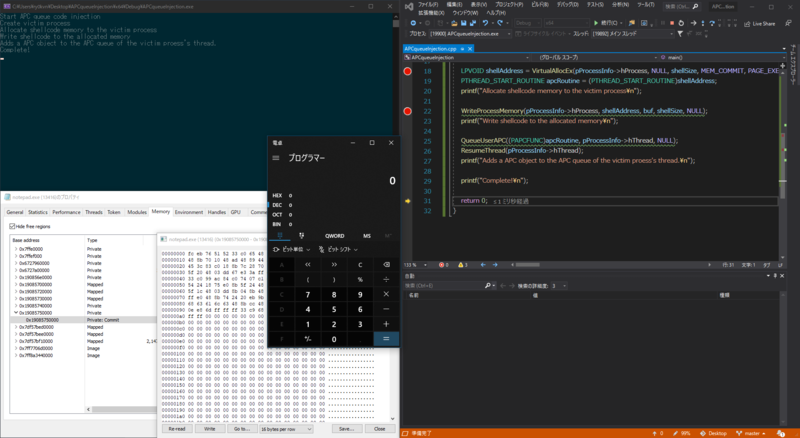The image size is (800, 438).
Task: Open the ビット シフト dropdown in Calculator
Action: [338, 250]
